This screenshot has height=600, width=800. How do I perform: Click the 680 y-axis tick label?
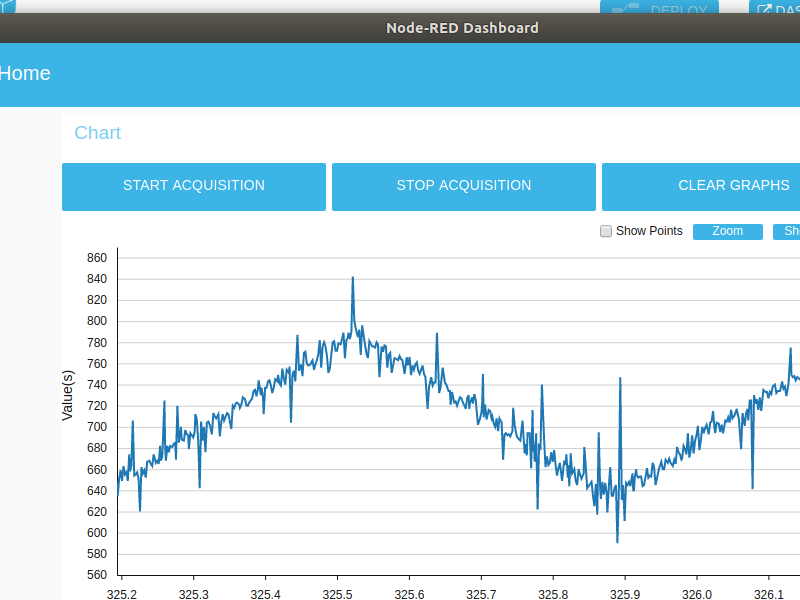[97, 448]
